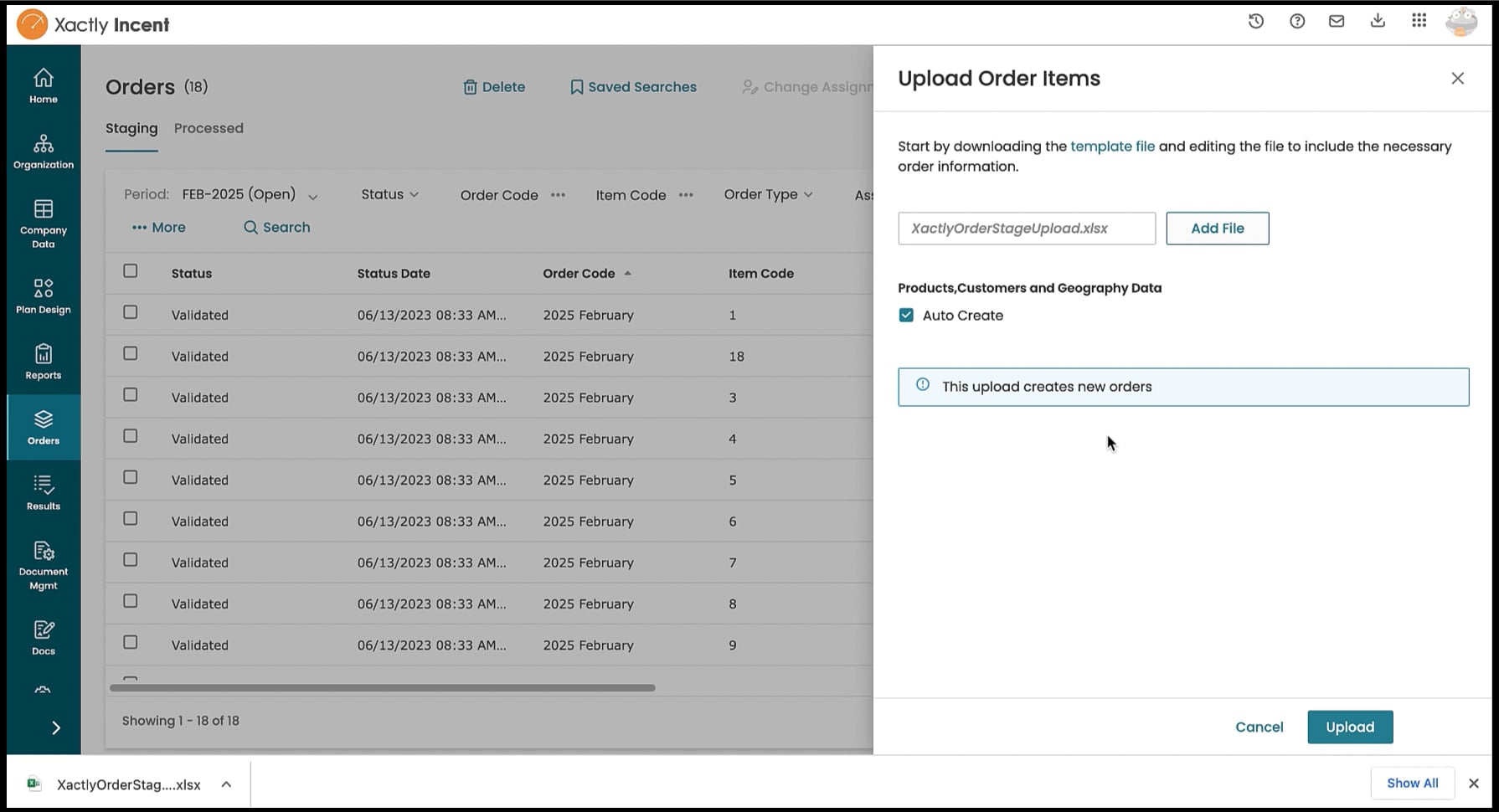Open download options caret for xlsx file

click(226, 784)
